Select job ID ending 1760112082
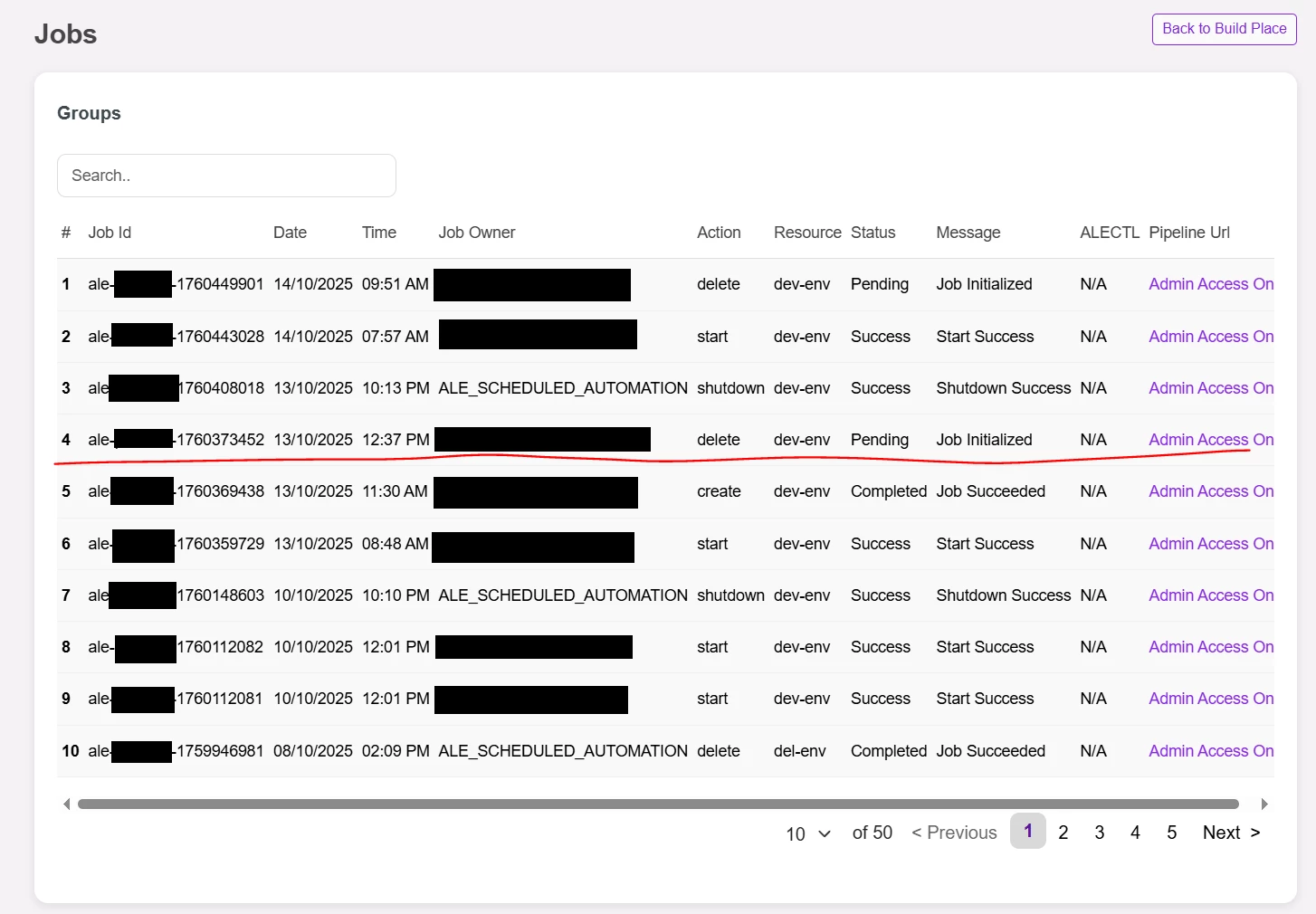1316x914 pixels. click(176, 647)
